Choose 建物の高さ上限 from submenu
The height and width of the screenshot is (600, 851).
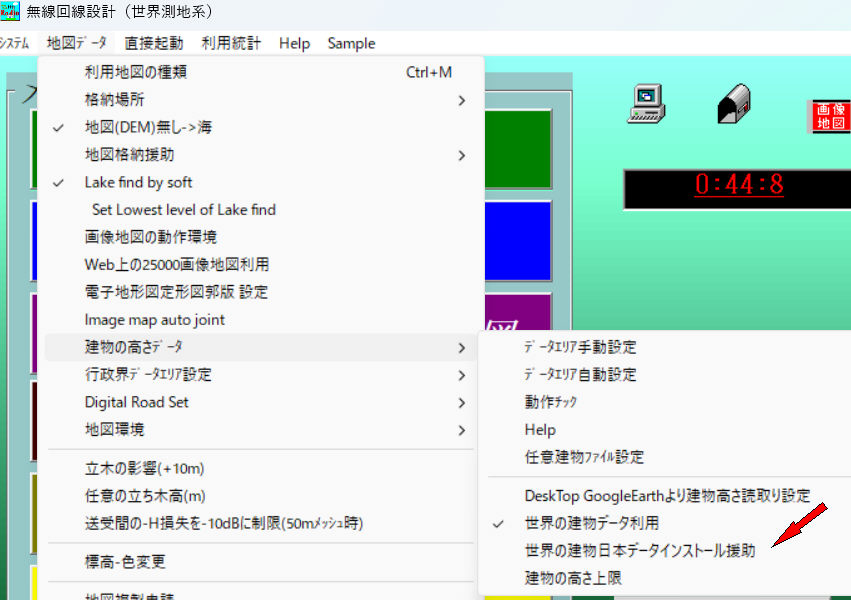pyautogui.click(x=577, y=578)
